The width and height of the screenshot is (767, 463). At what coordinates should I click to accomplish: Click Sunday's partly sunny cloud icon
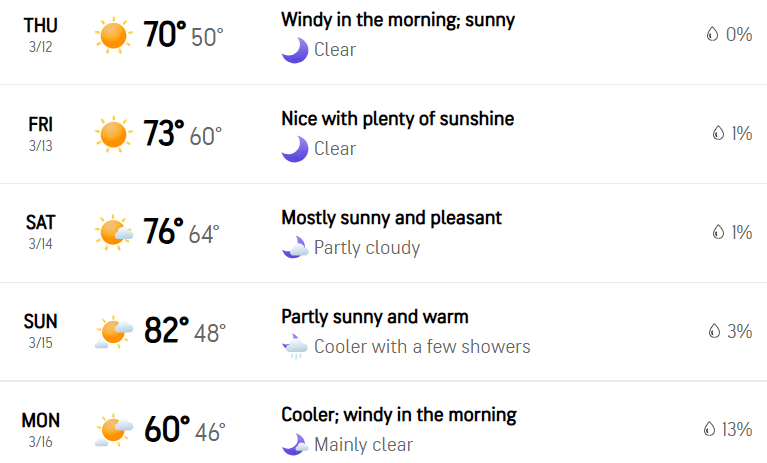114,332
